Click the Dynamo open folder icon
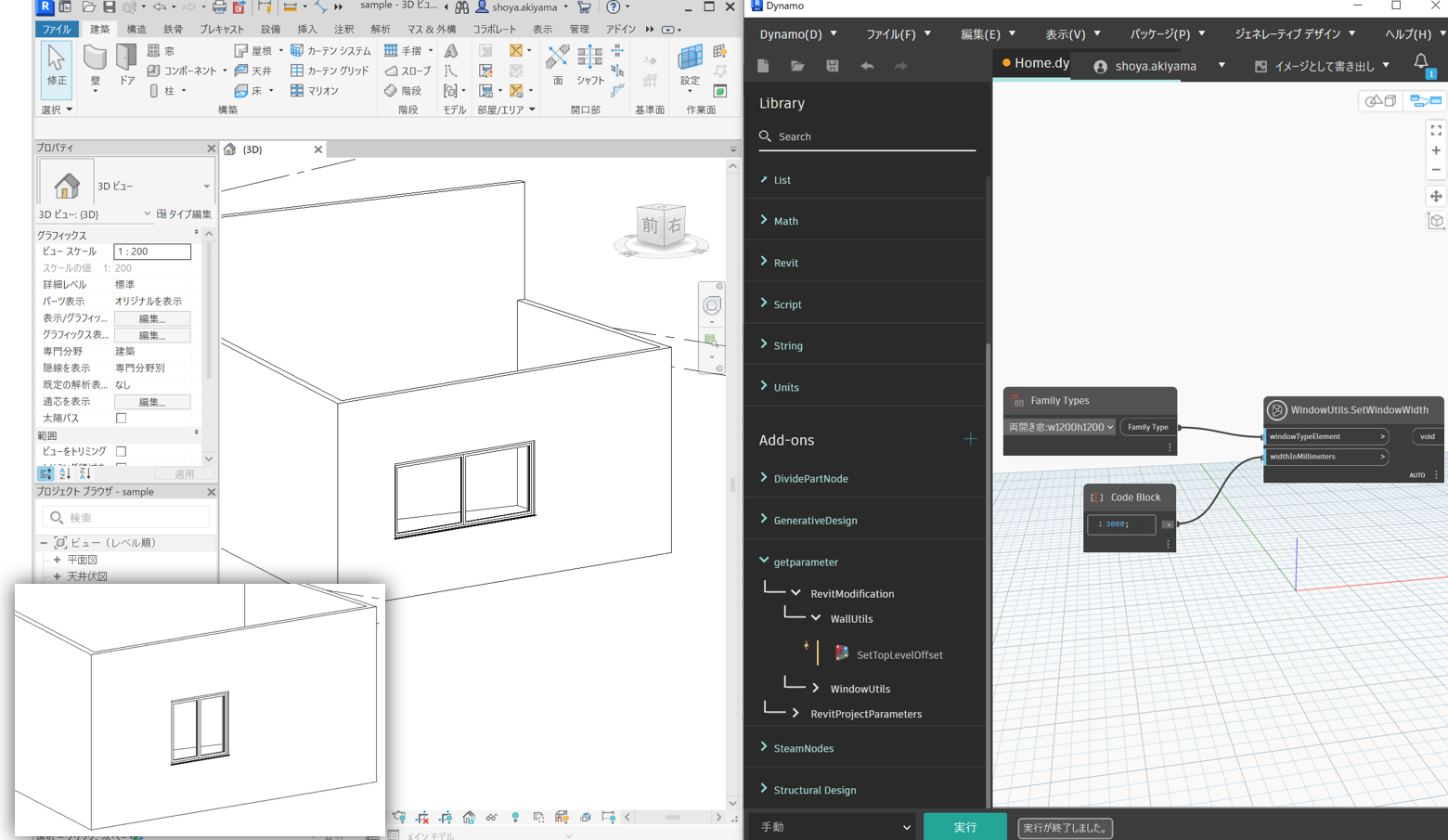This screenshot has width=1448, height=840. pos(797,66)
